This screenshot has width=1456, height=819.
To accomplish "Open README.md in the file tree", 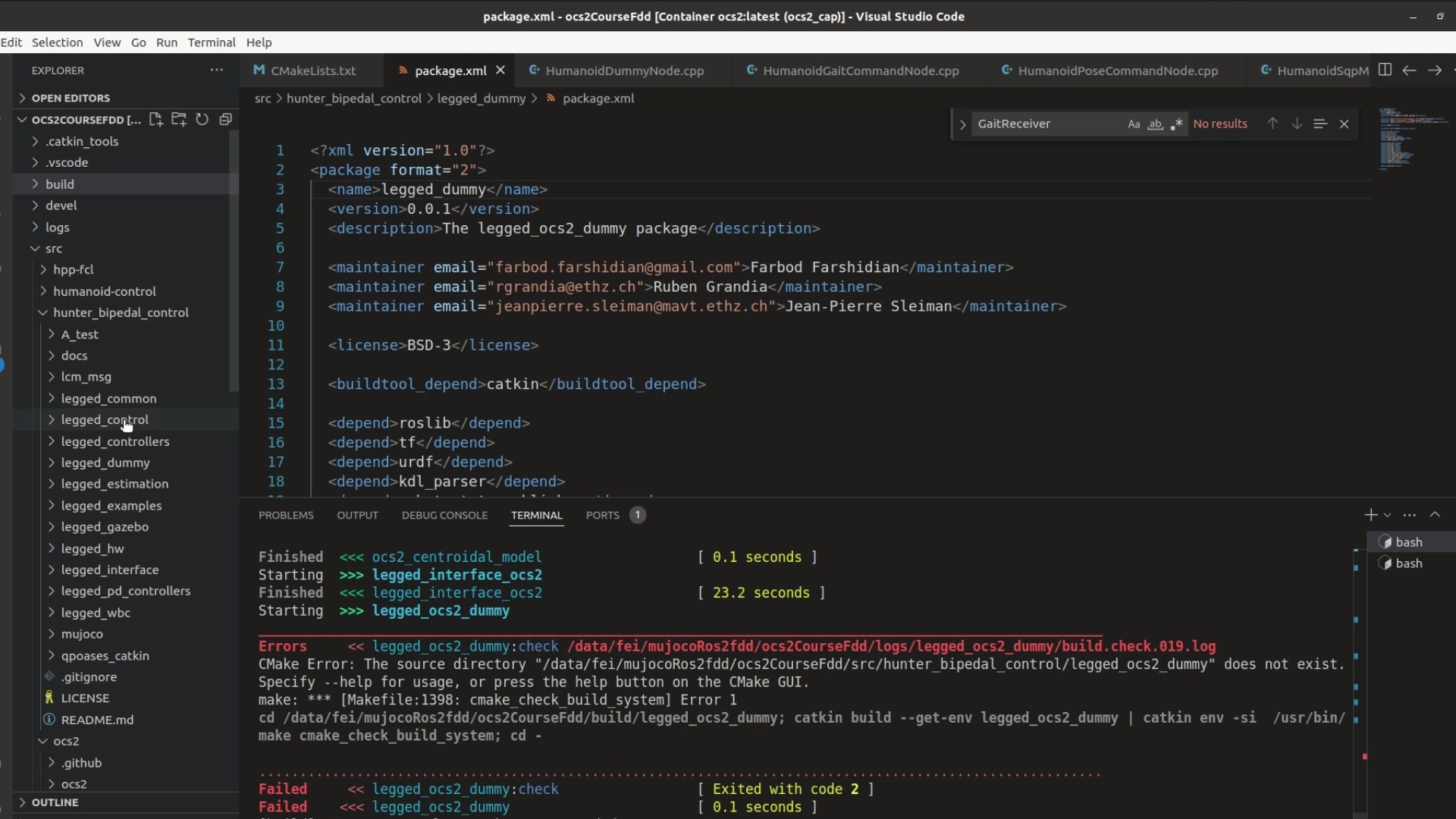I will (97, 720).
